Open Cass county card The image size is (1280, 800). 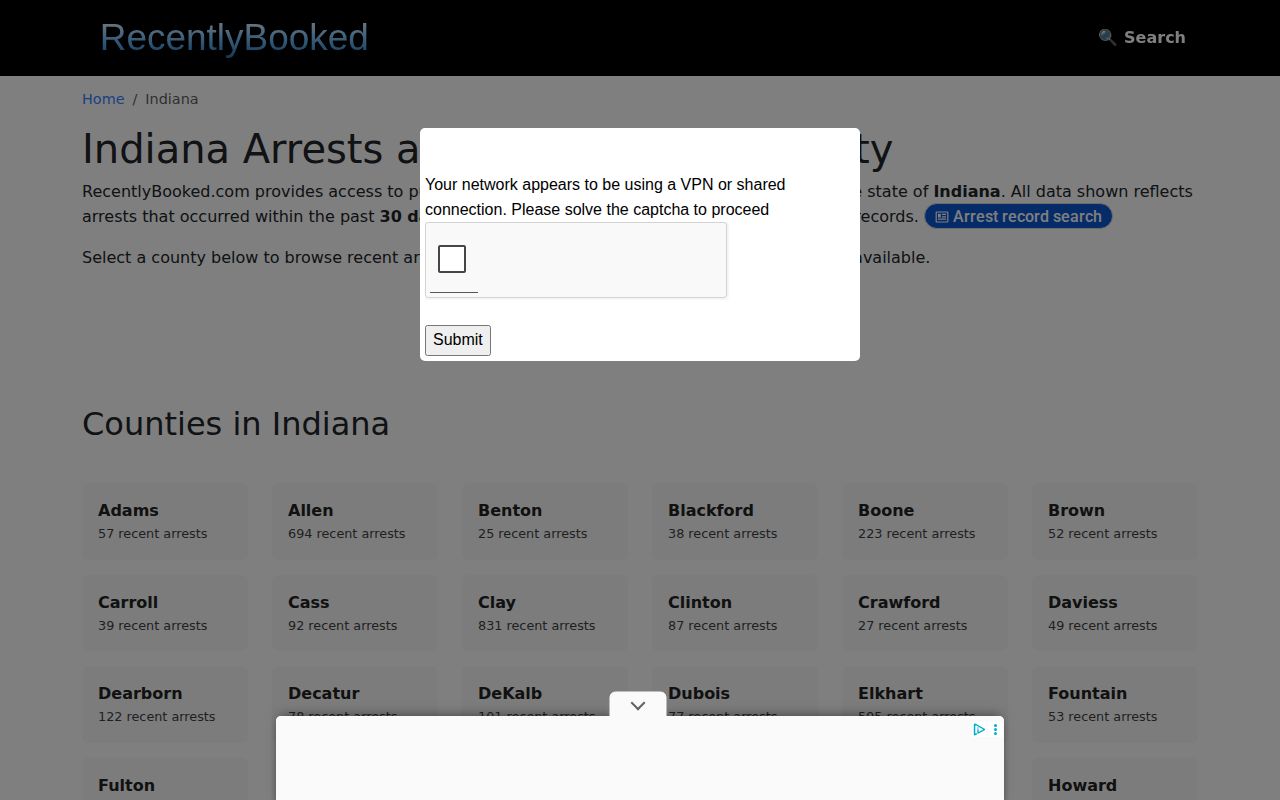355,613
